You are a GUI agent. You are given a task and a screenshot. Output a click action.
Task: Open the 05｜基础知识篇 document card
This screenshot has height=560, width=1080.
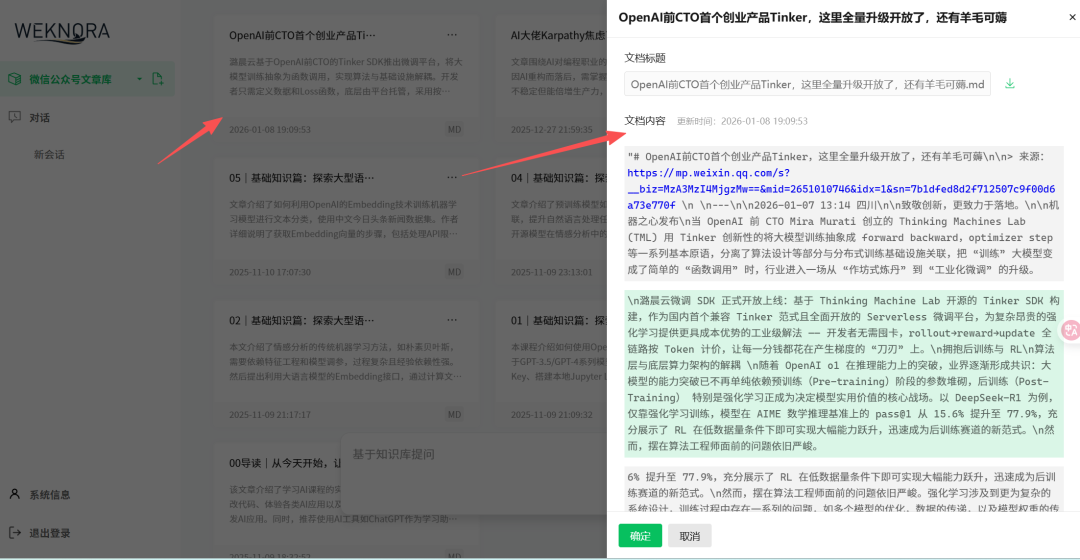coord(346,224)
